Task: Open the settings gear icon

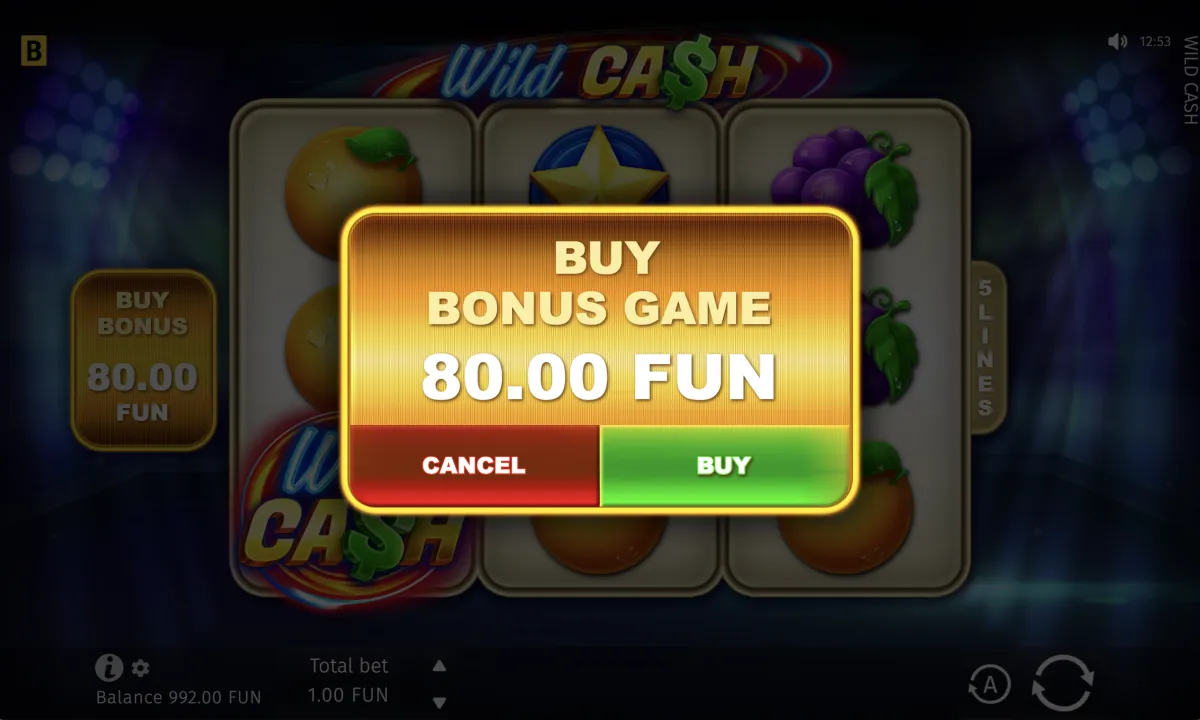Action: point(141,668)
